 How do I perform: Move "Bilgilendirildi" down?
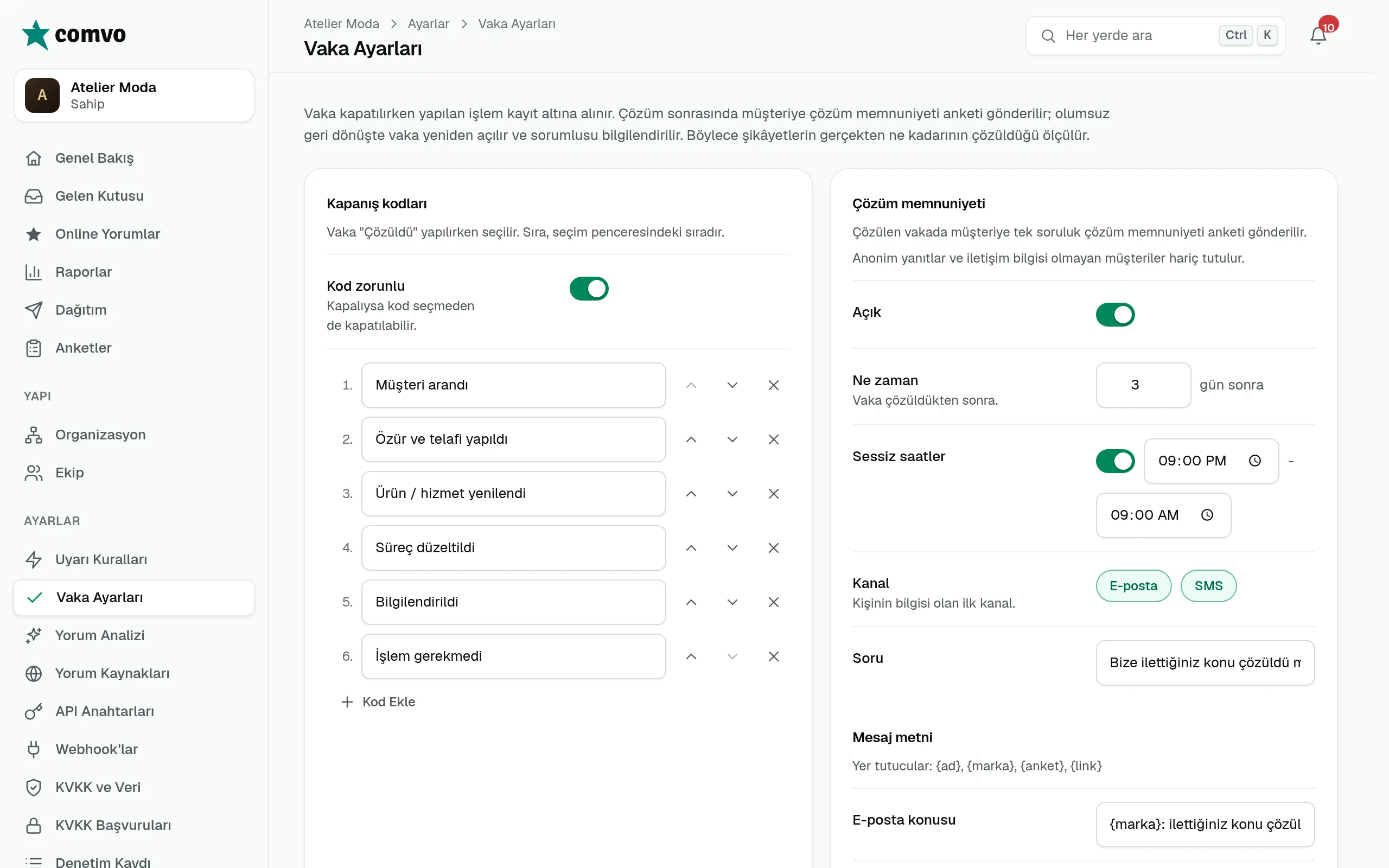pos(732,602)
